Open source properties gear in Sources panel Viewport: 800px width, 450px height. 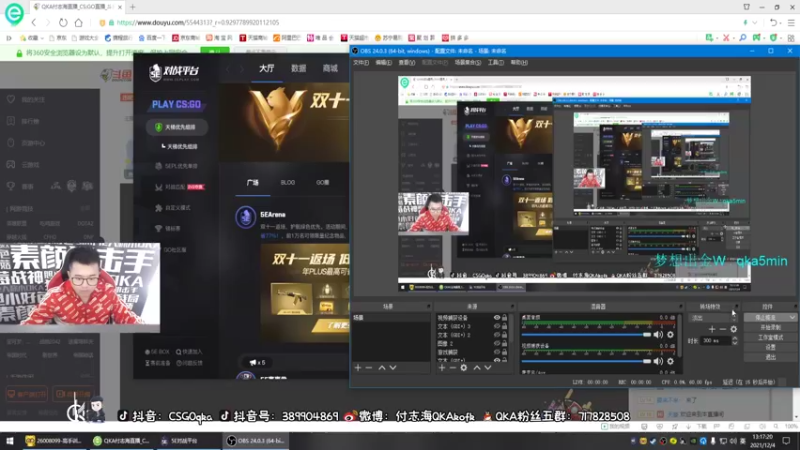click(x=463, y=367)
